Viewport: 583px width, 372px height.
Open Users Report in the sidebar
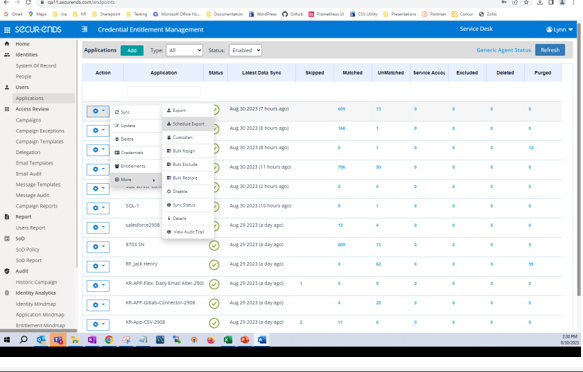tap(30, 228)
